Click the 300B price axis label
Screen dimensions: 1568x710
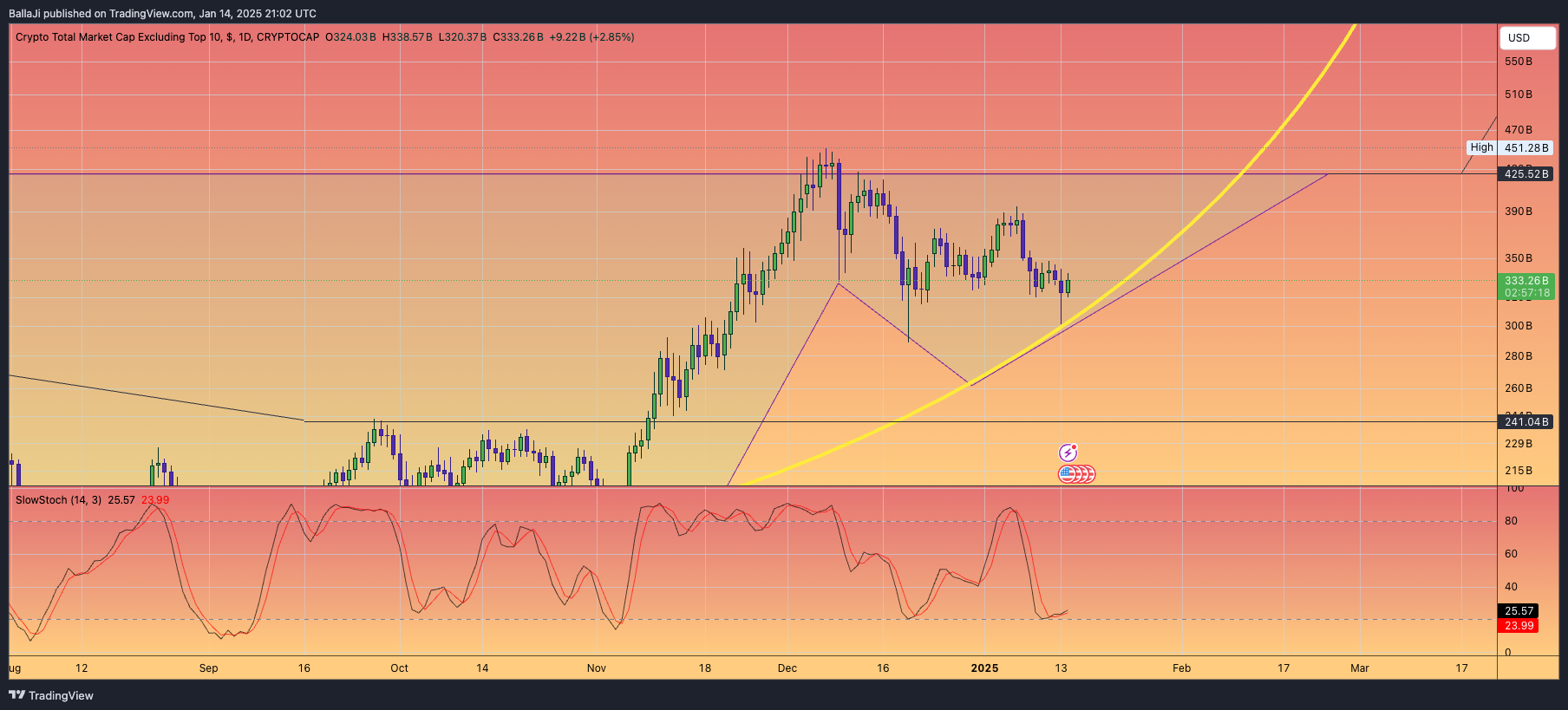(1519, 326)
